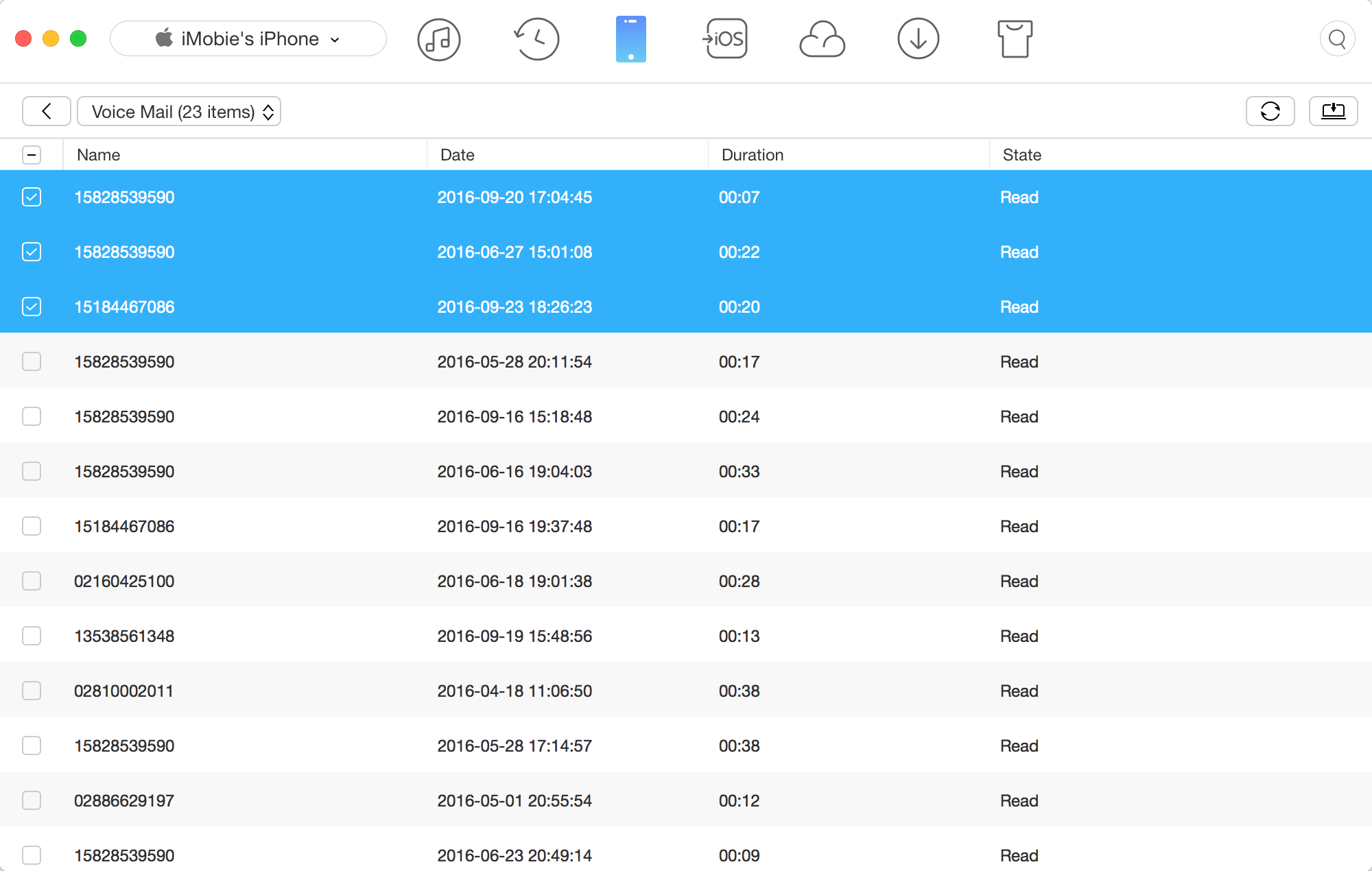Click the 00:22 duration cell
The width and height of the screenshot is (1372, 871).
pos(739,252)
